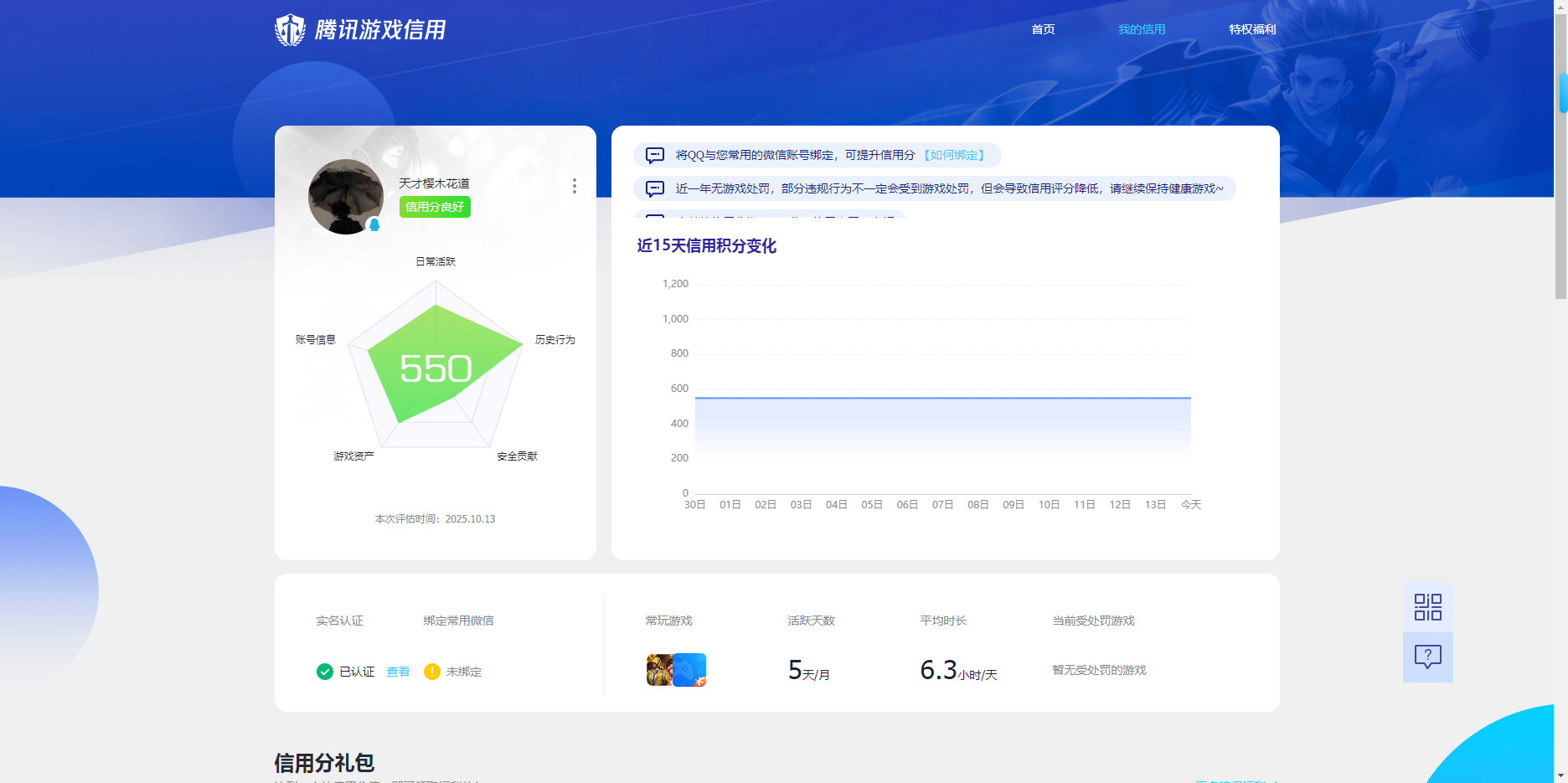Click the 550 score radar chart
1568x783 pixels.
coord(436,368)
